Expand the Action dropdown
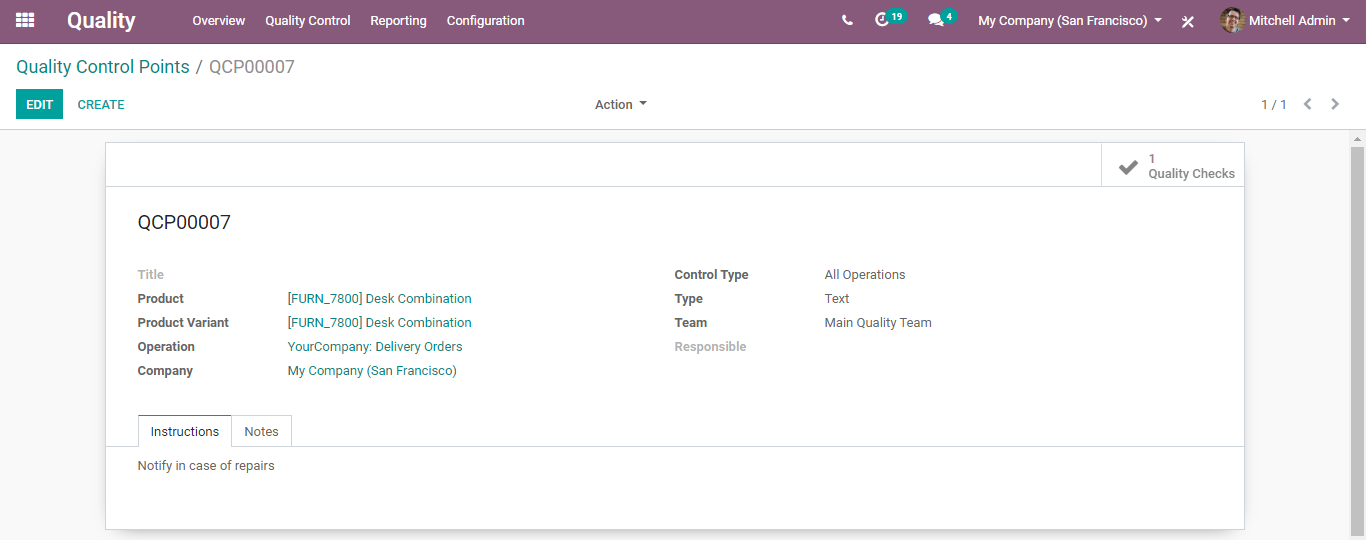Viewport: 1366px width, 540px height. pyautogui.click(x=621, y=104)
